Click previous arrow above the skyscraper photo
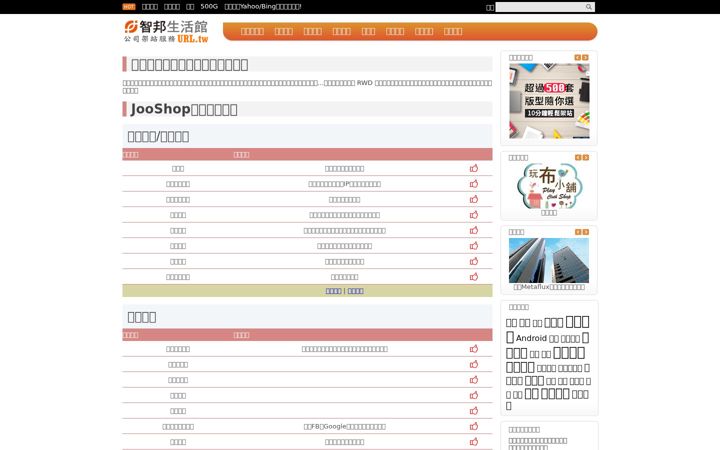Screen dimensions: 720x450 (578, 232)
